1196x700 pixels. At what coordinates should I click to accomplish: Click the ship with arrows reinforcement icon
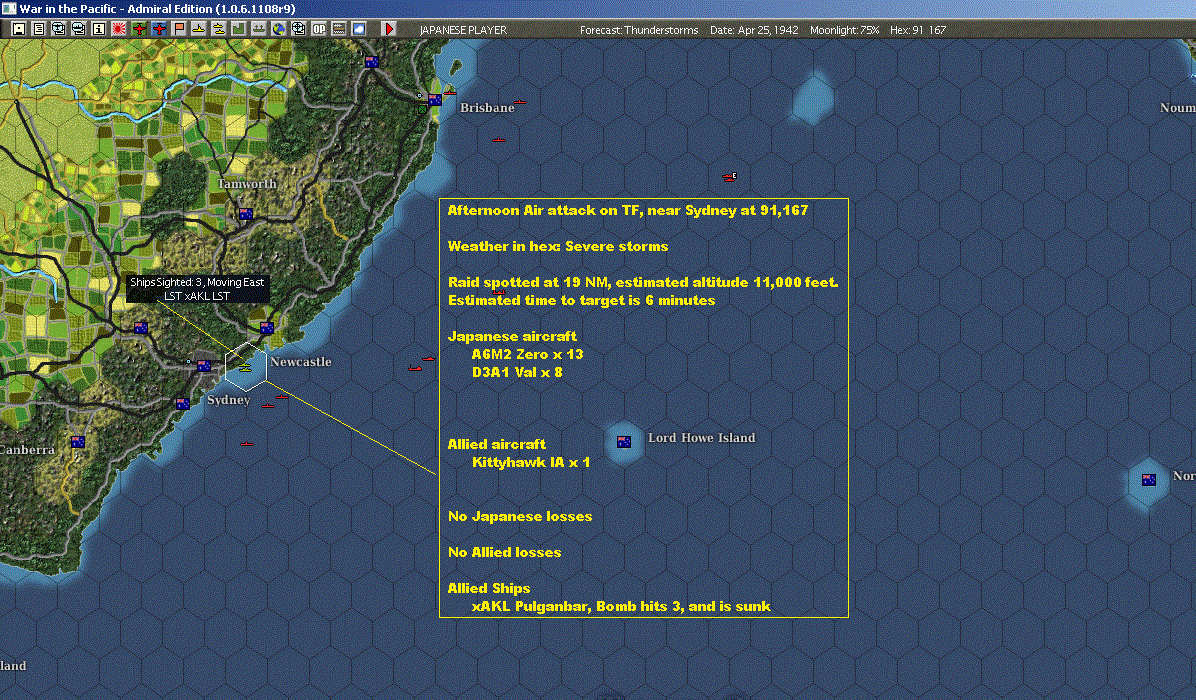coord(259,29)
